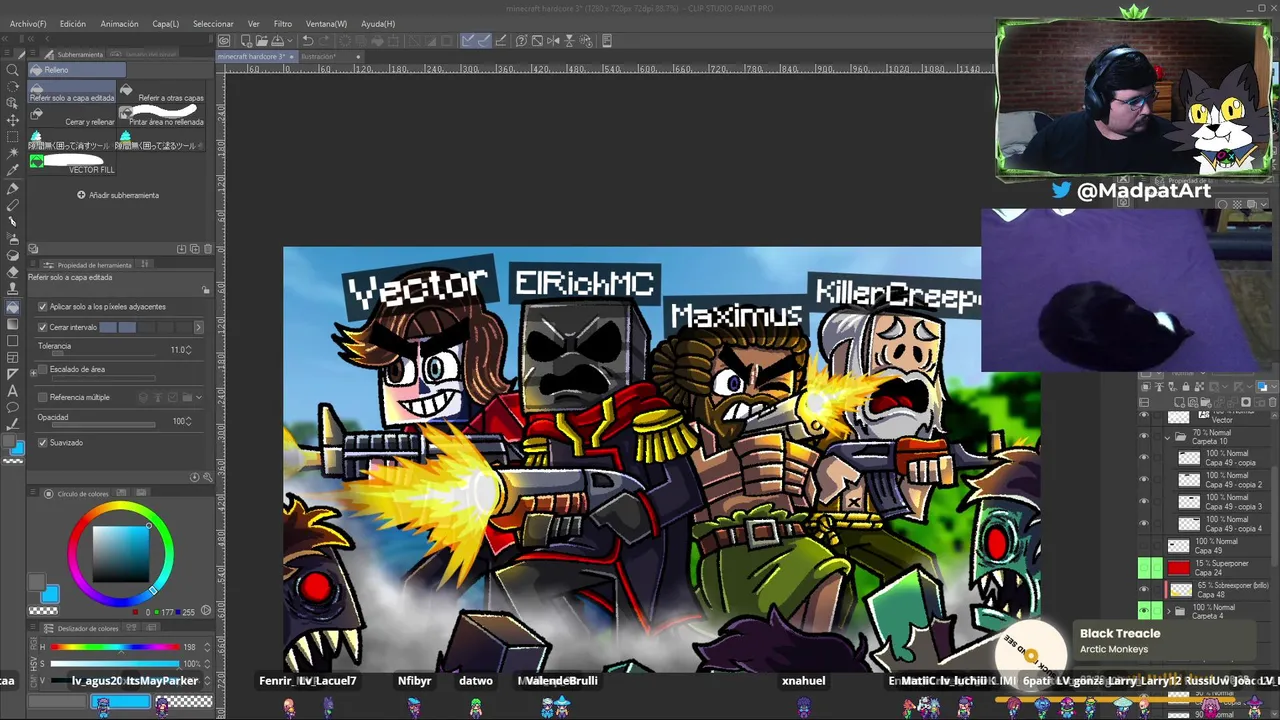Select the rectangular Selection tool
The height and width of the screenshot is (720, 1280).
pos(12,137)
